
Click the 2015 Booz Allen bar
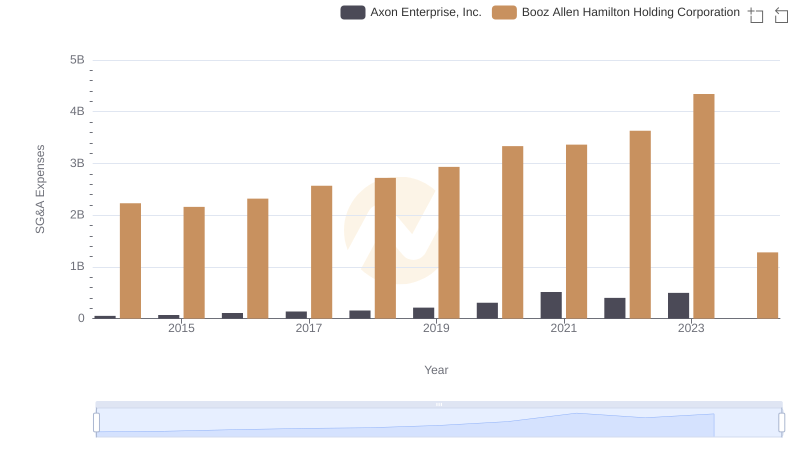[x=194, y=263]
